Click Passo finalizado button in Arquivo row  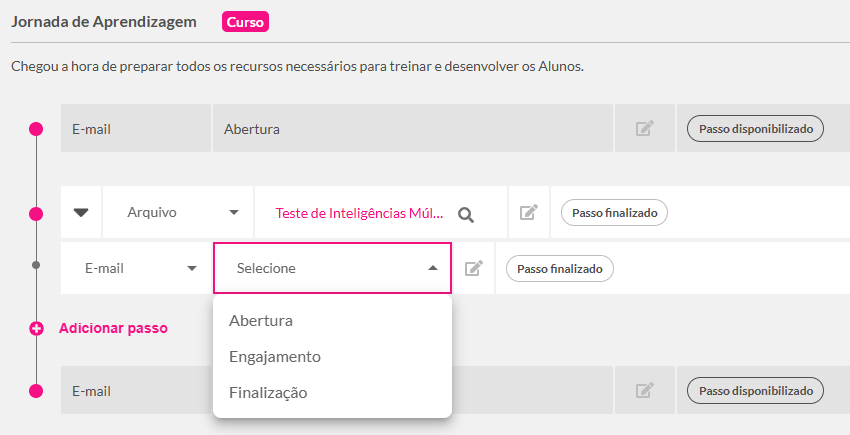click(x=614, y=213)
